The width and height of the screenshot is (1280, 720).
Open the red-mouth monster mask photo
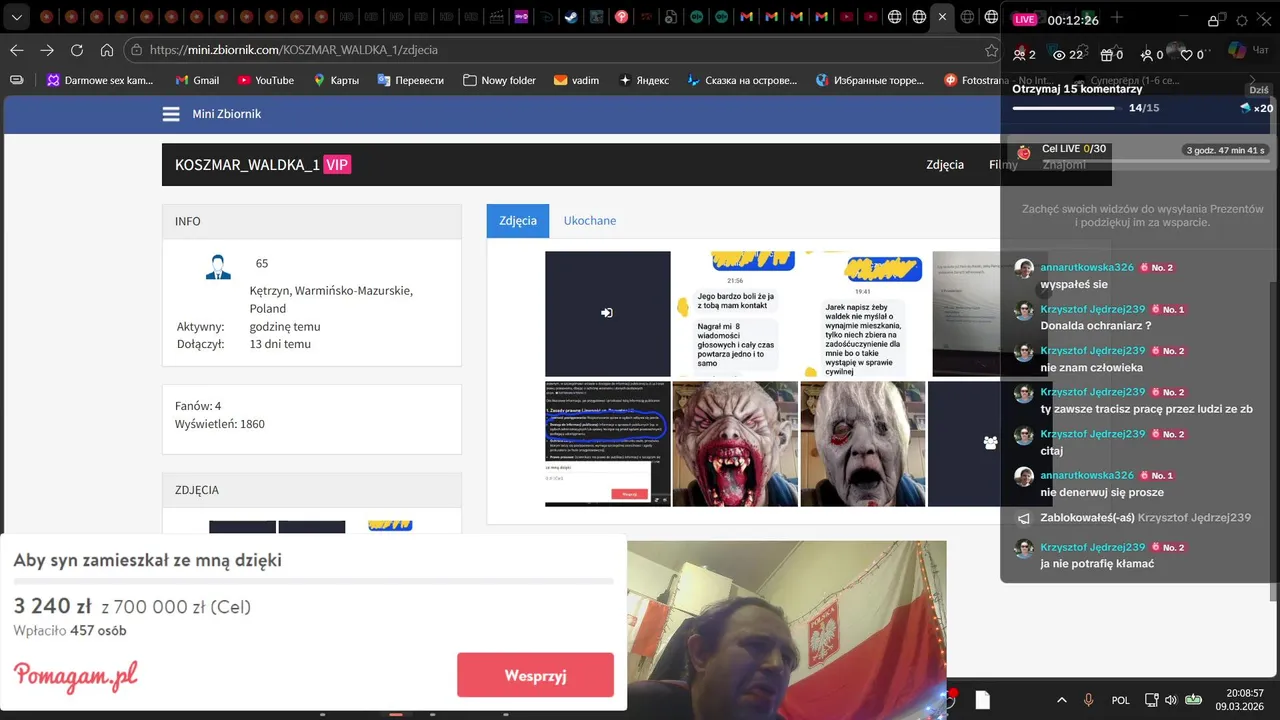[735, 443]
